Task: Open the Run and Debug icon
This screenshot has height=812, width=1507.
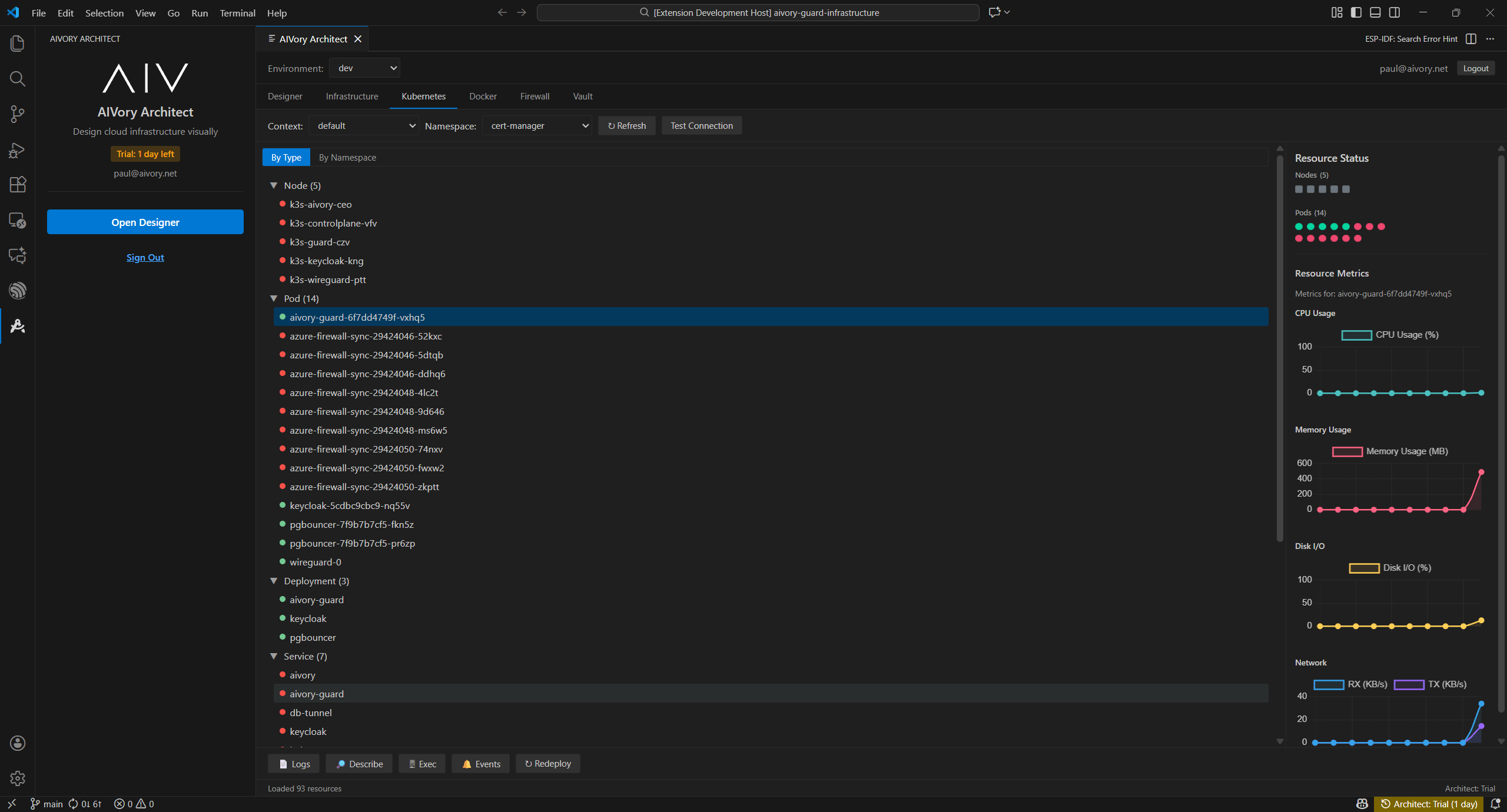Action: (x=17, y=150)
